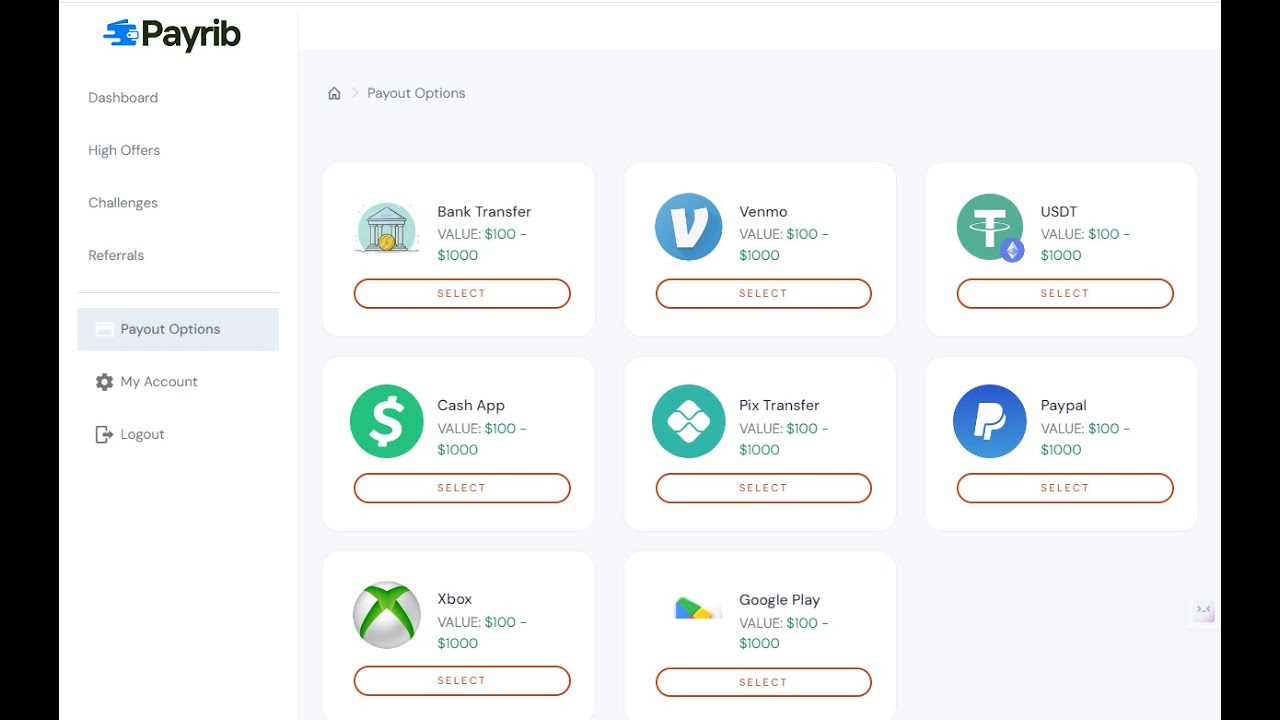The height and width of the screenshot is (720, 1280).
Task: Choose Select button for Google Play
Action: 763,682
